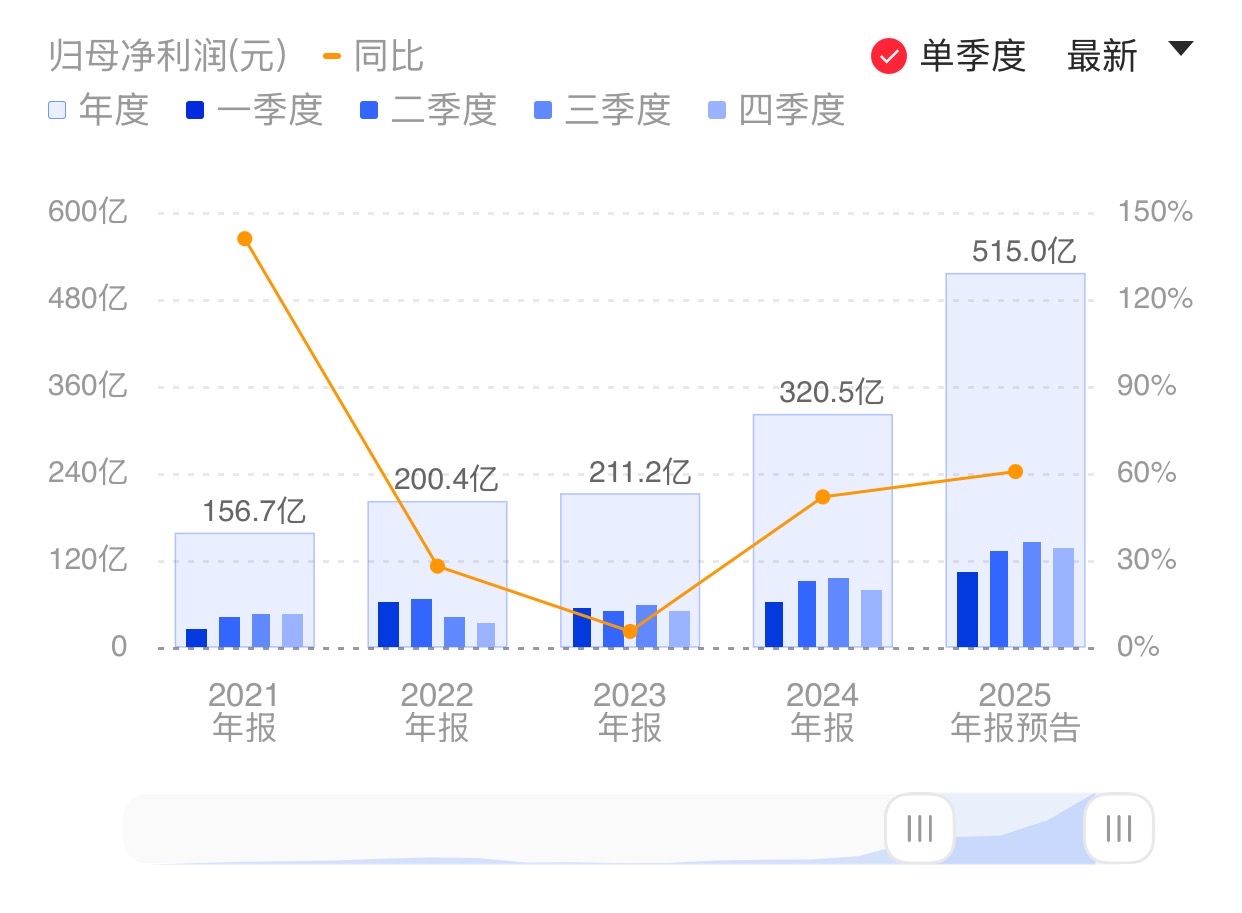
Task: Click the 320.5亿 value label
Action: point(831,391)
